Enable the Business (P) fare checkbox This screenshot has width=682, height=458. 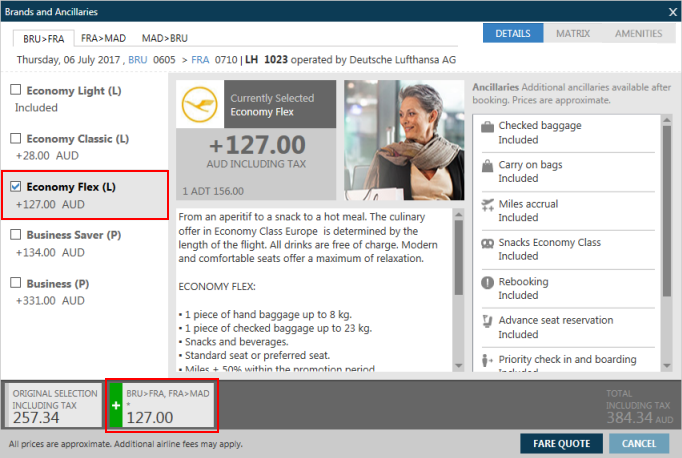tap(16, 283)
